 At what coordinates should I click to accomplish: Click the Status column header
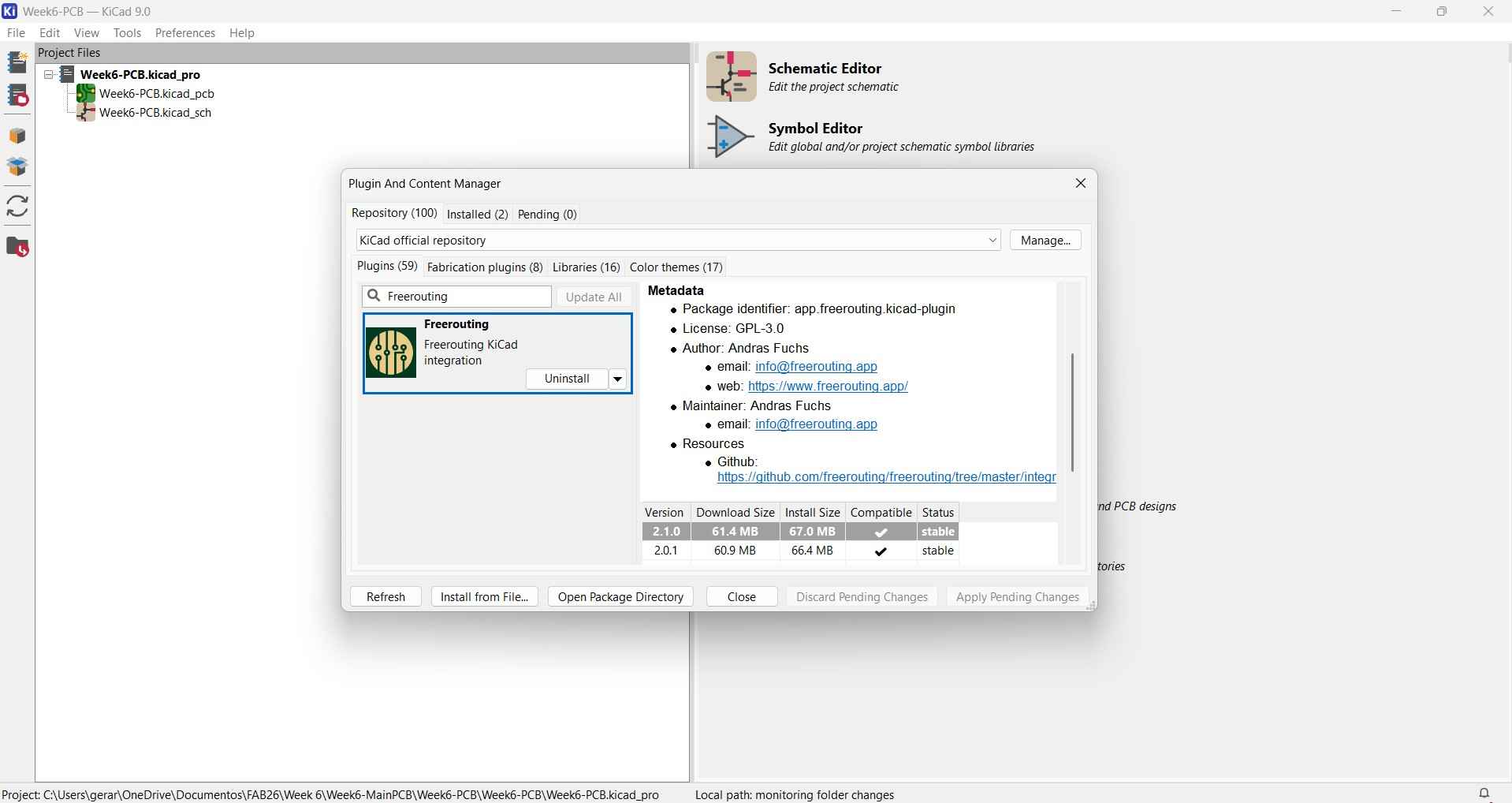tap(938, 513)
